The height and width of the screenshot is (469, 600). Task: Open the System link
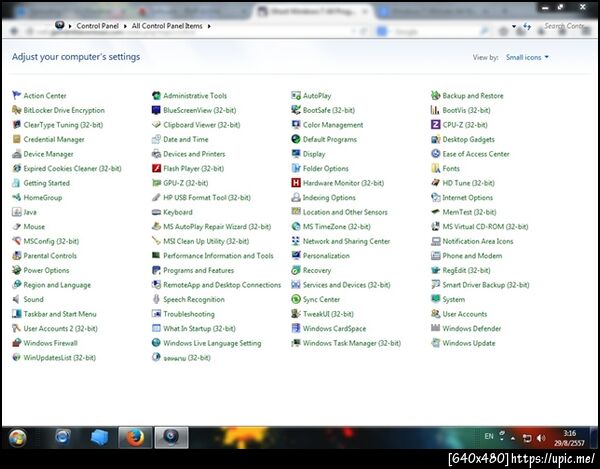pos(454,299)
